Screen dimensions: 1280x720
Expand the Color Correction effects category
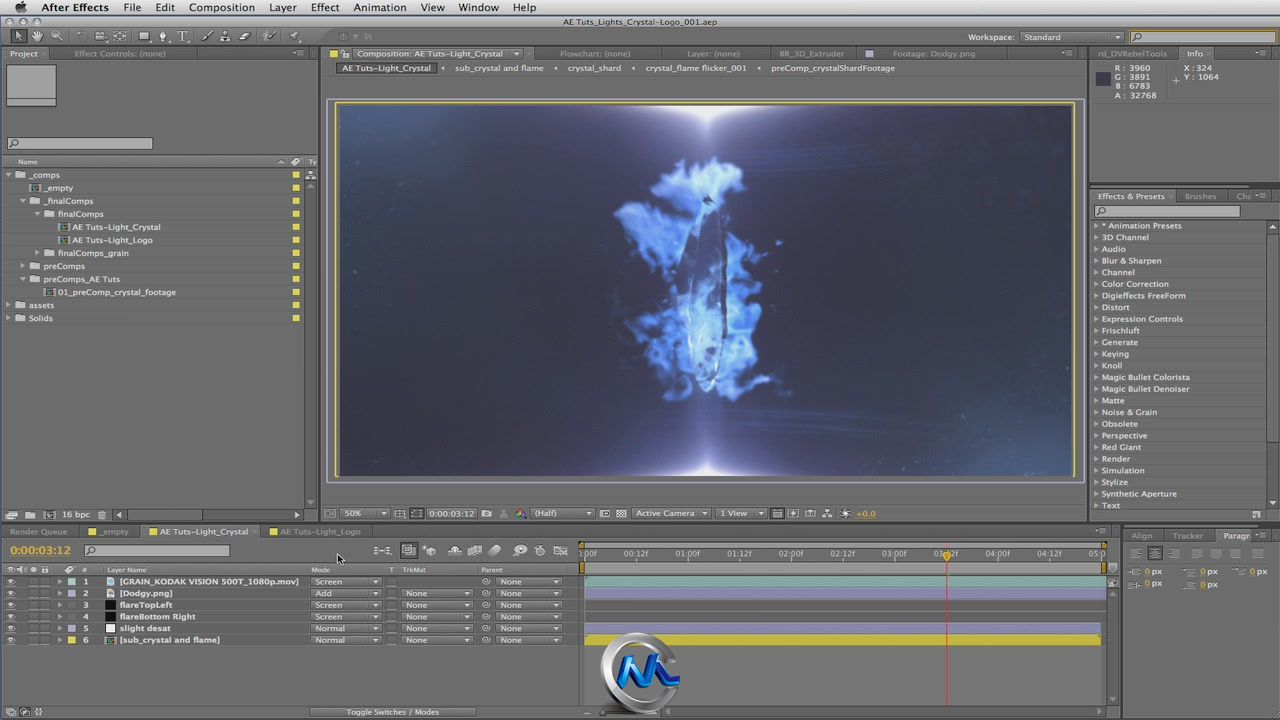(1096, 284)
